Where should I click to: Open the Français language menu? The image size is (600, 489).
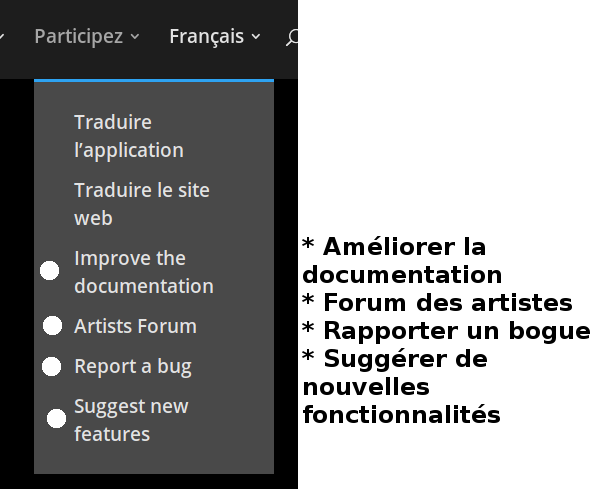click(x=206, y=36)
